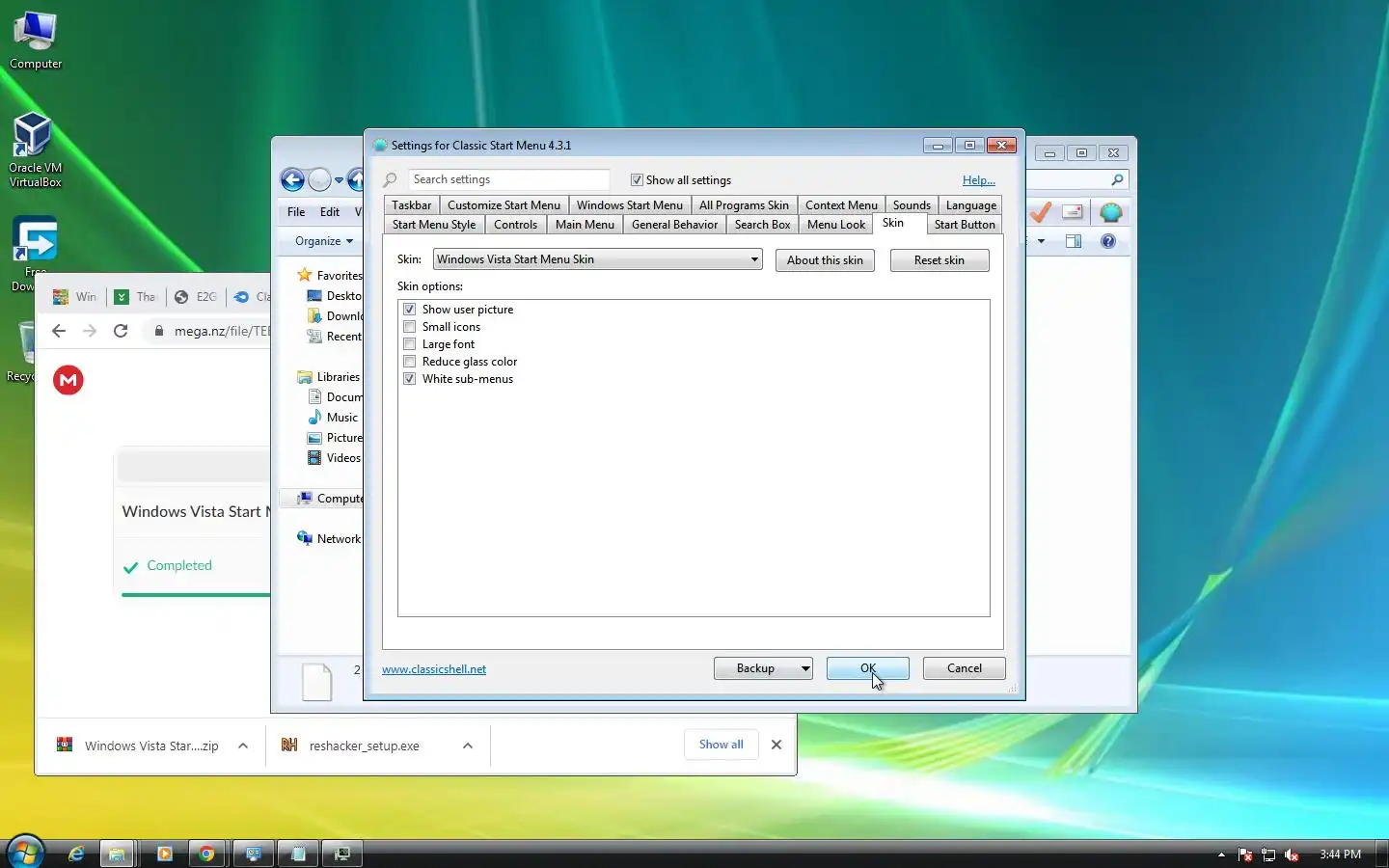Switch to the Language tab
This screenshot has width=1389, height=868.
970,205
